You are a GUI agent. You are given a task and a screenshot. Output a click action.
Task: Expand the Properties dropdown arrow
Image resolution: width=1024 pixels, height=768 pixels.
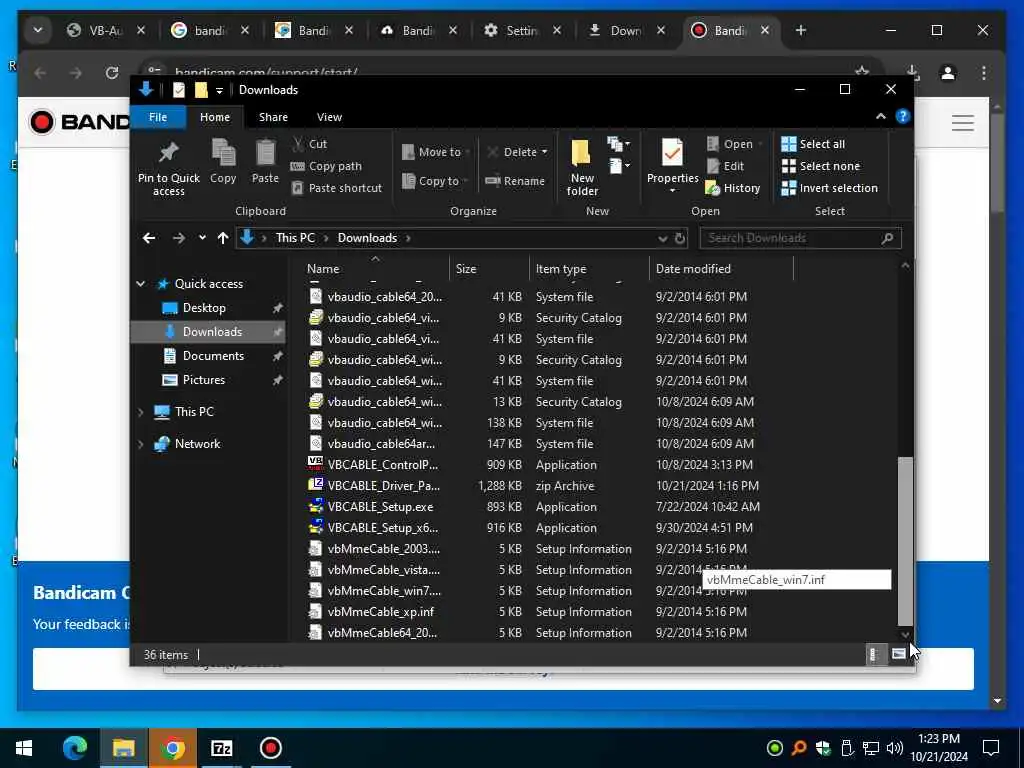pos(672,191)
